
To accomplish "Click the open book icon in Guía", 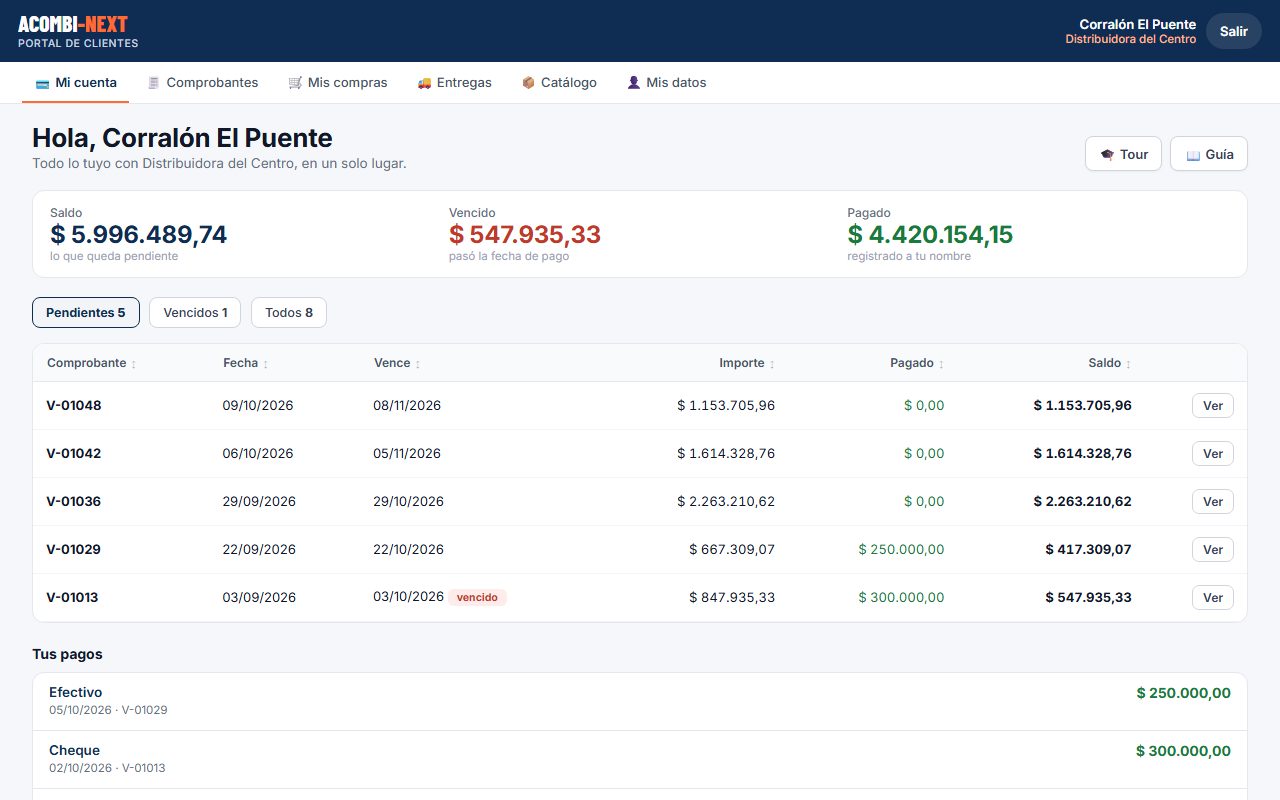I will click(x=1193, y=154).
